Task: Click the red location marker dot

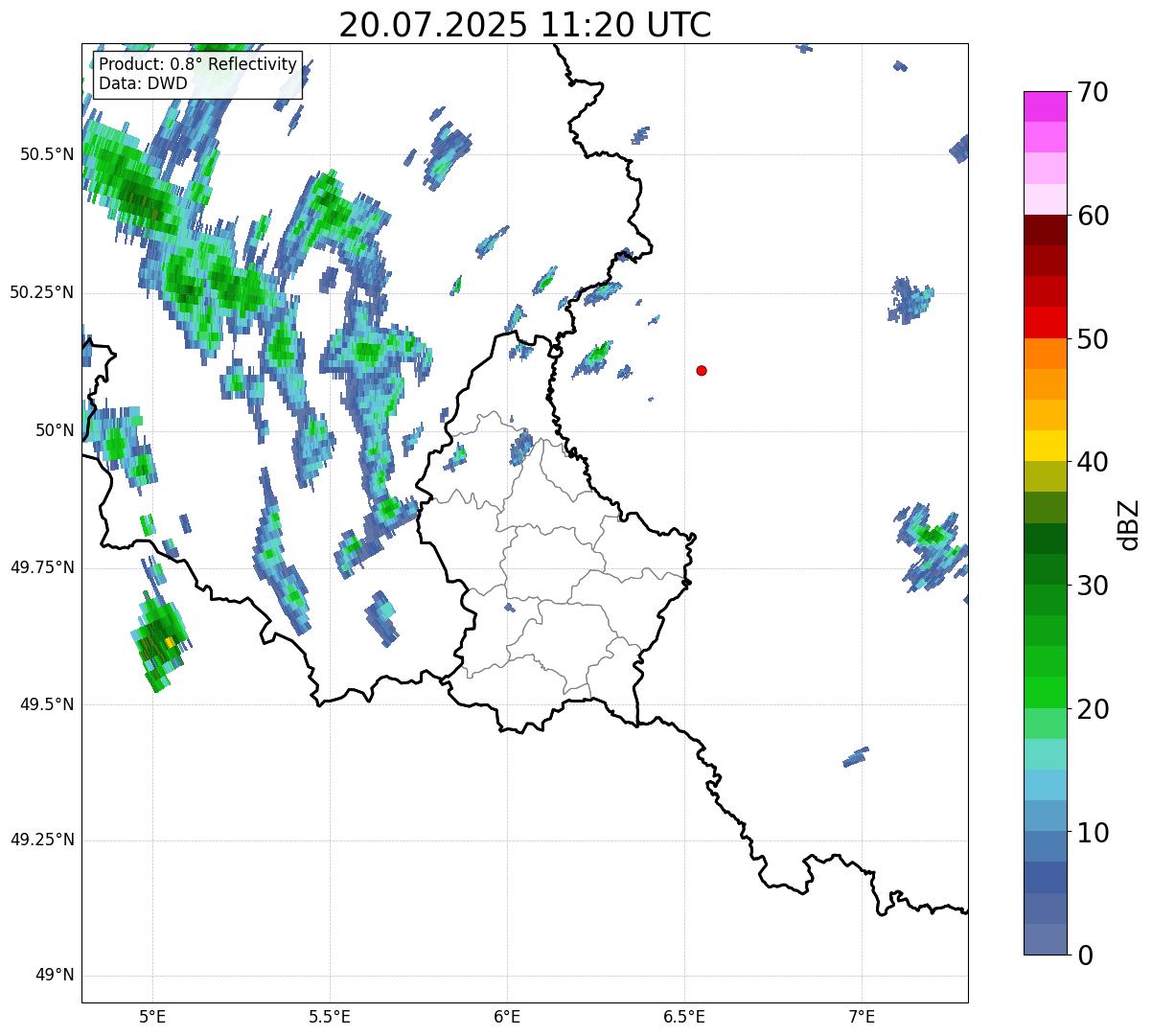Action: 702,370
